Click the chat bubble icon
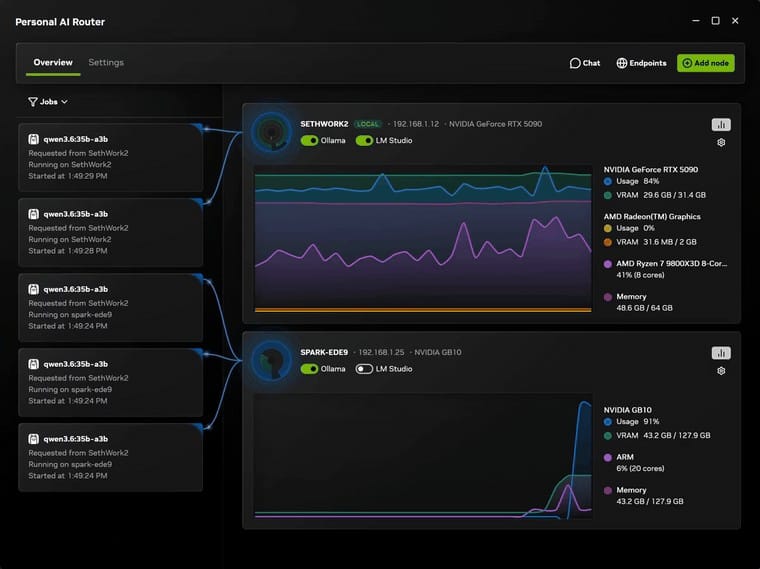The image size is (760, 569). point(575,63)
